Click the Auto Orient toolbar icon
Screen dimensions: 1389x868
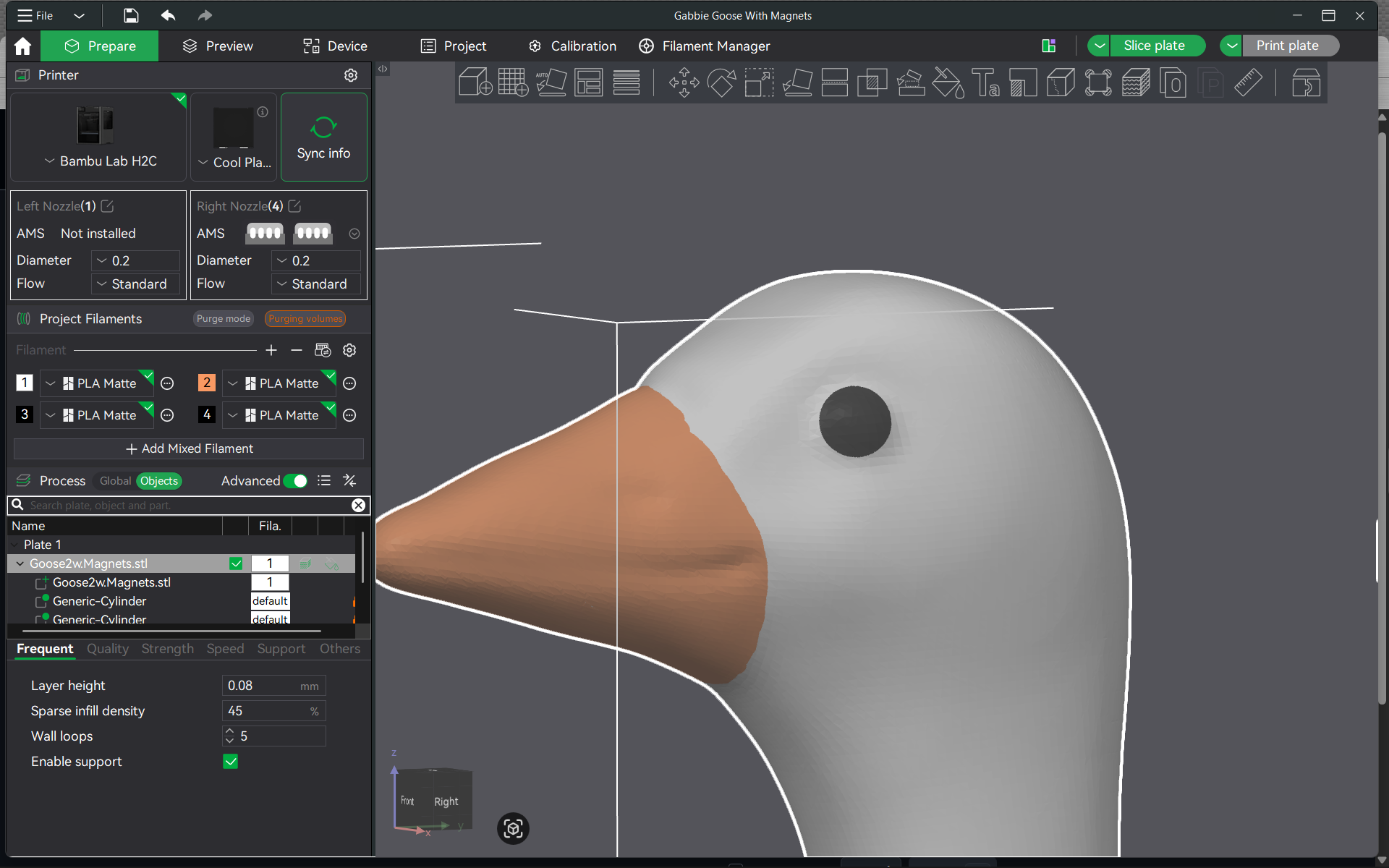coord(551,82)
